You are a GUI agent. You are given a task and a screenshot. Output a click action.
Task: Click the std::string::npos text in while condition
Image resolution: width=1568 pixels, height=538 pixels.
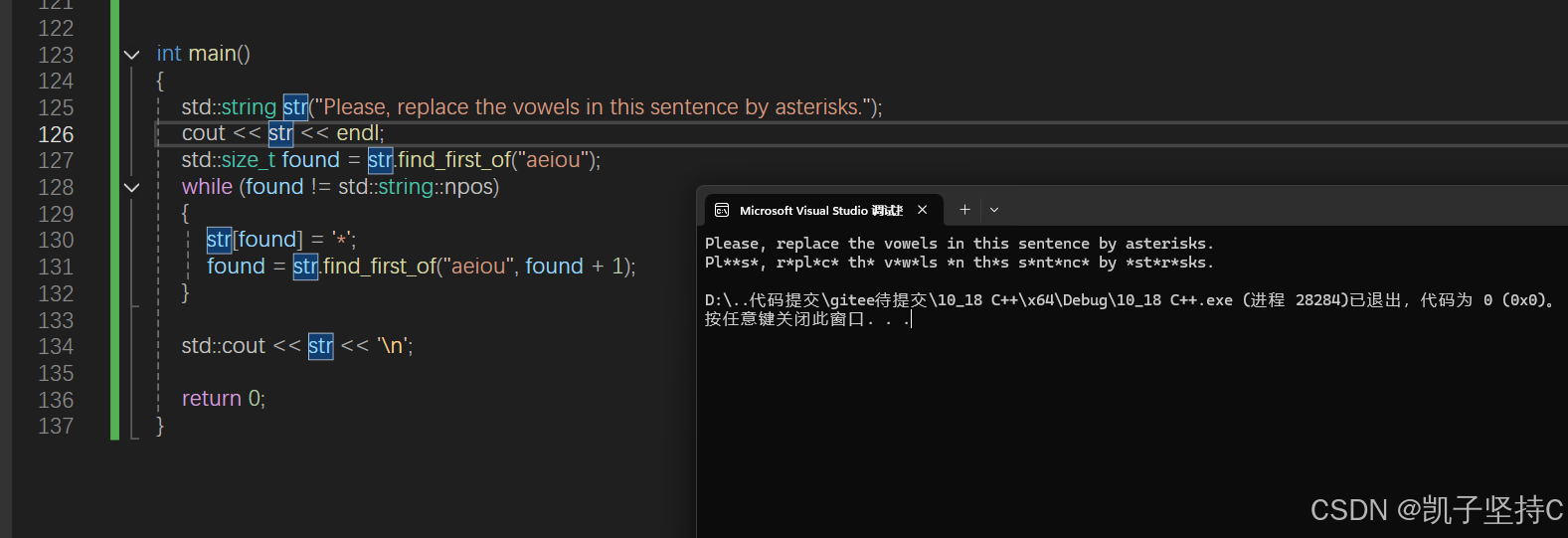point(418,187)
